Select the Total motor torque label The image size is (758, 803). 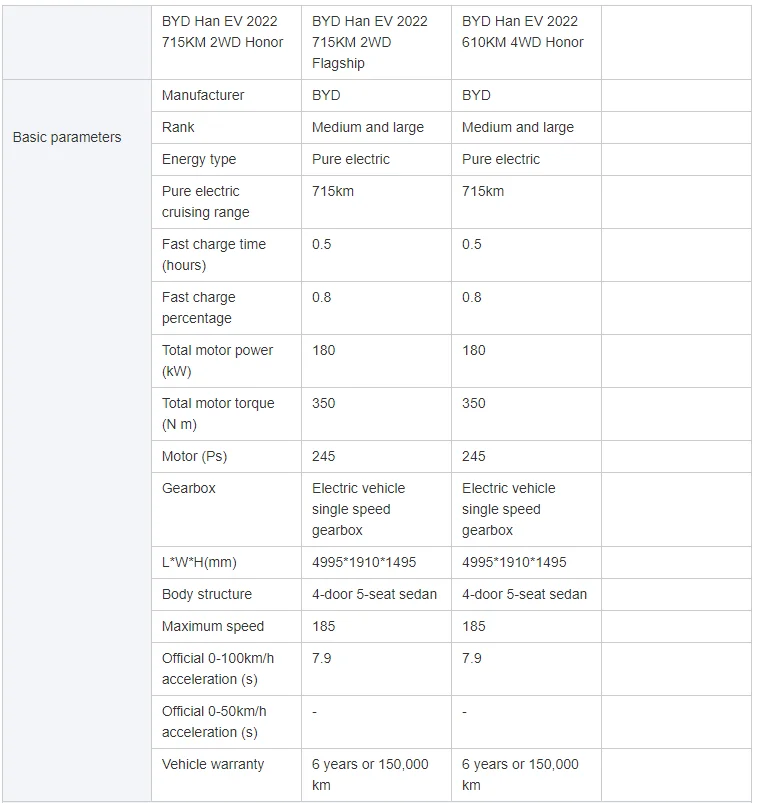pyautogui.click(x=218, y=413)
